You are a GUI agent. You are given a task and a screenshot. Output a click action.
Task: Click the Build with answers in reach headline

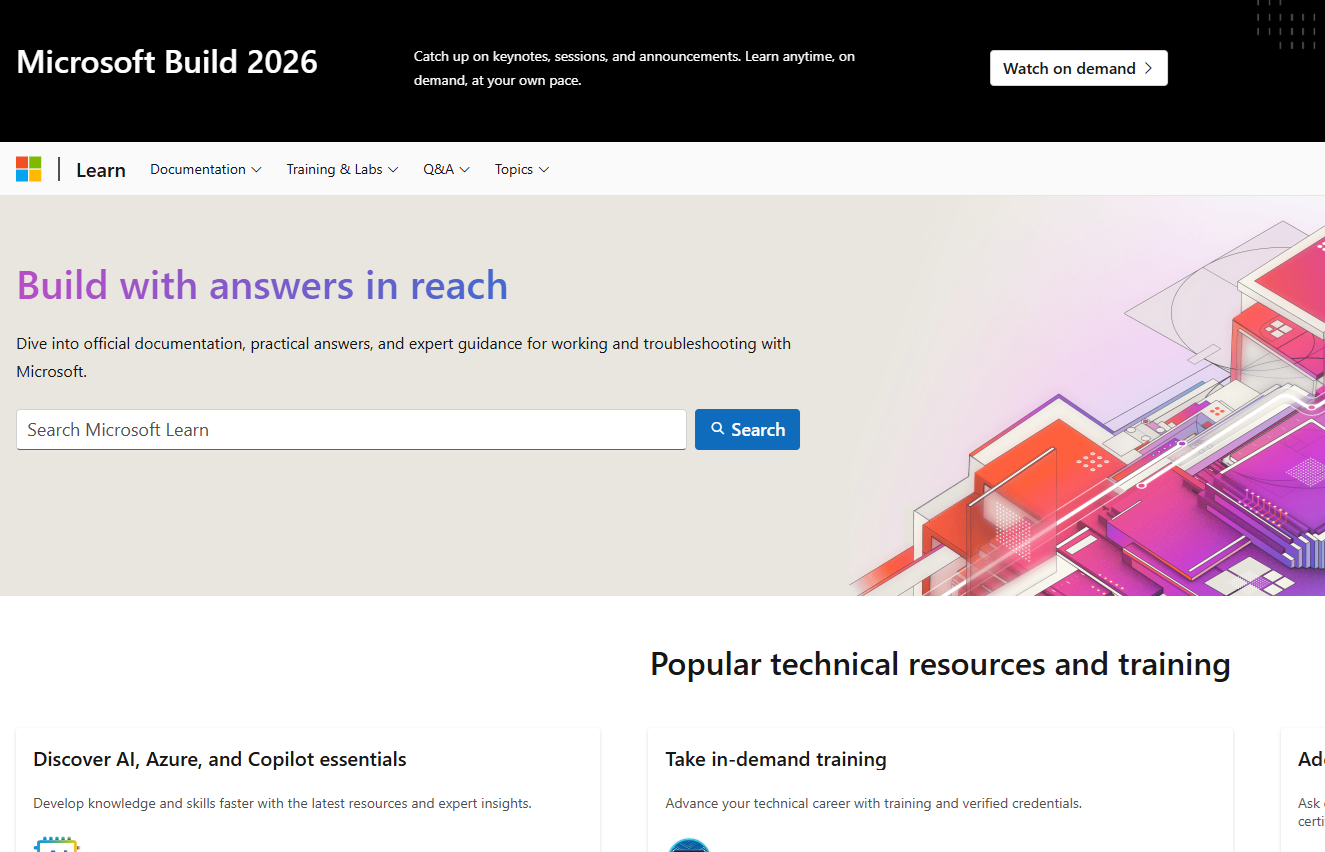[x=262, y=286]
